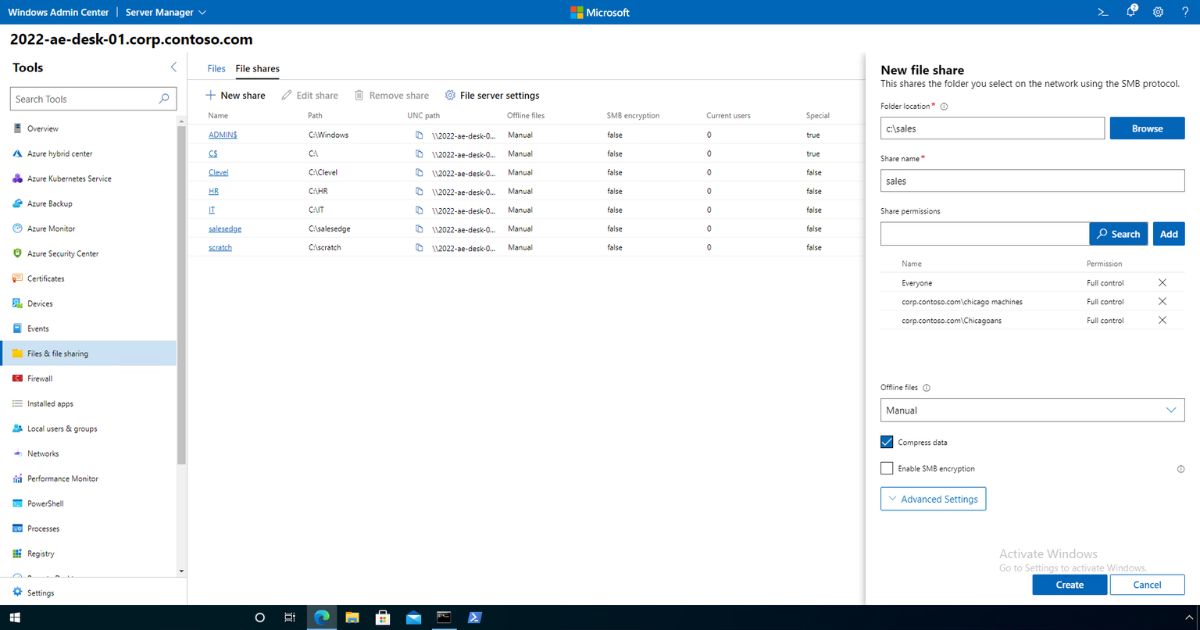Click Edit share in toolbar
This screenshot has height=630, width=1200.
(310, 95)
